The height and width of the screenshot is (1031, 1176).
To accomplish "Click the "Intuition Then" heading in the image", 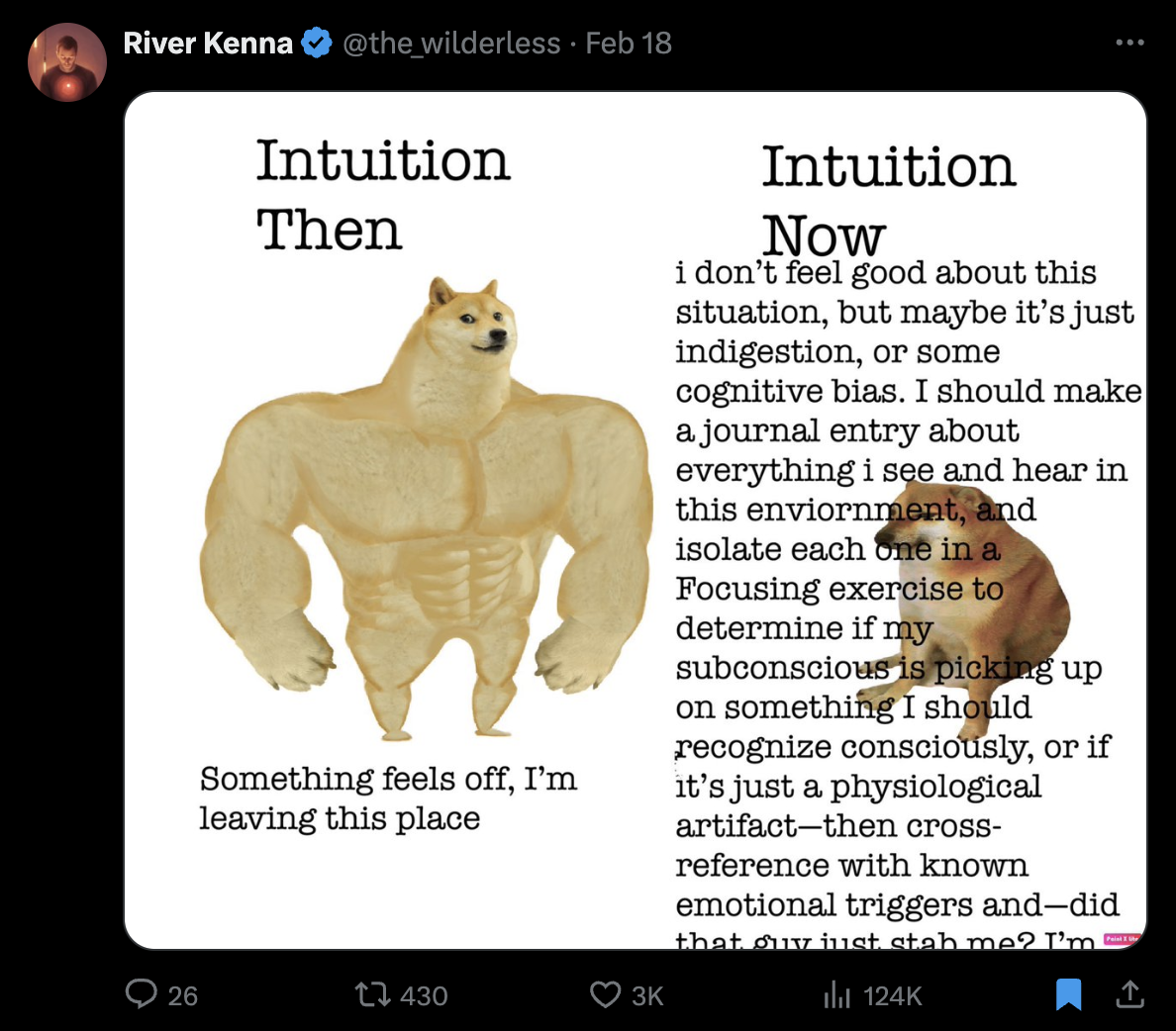I will point(382,195).
